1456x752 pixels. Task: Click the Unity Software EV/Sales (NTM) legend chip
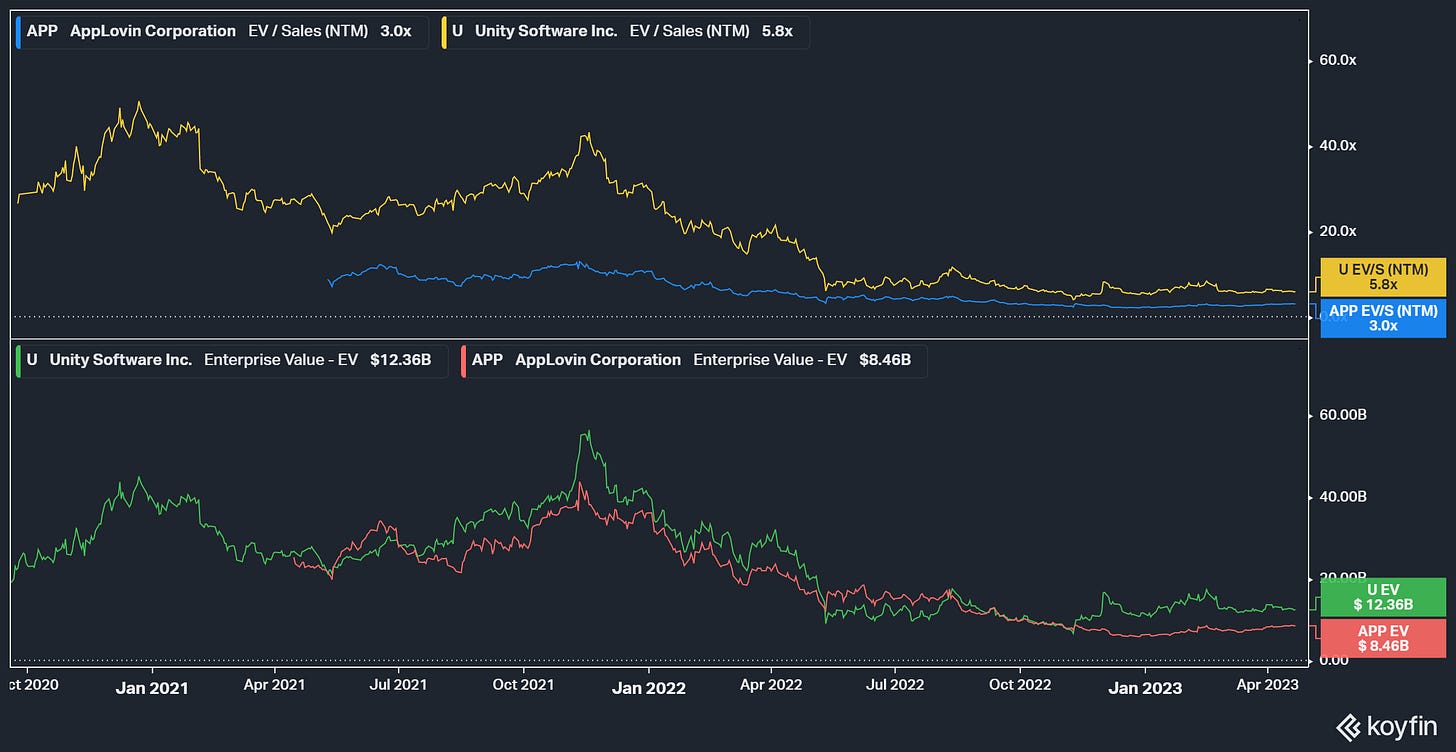click(x=625, y=31)
